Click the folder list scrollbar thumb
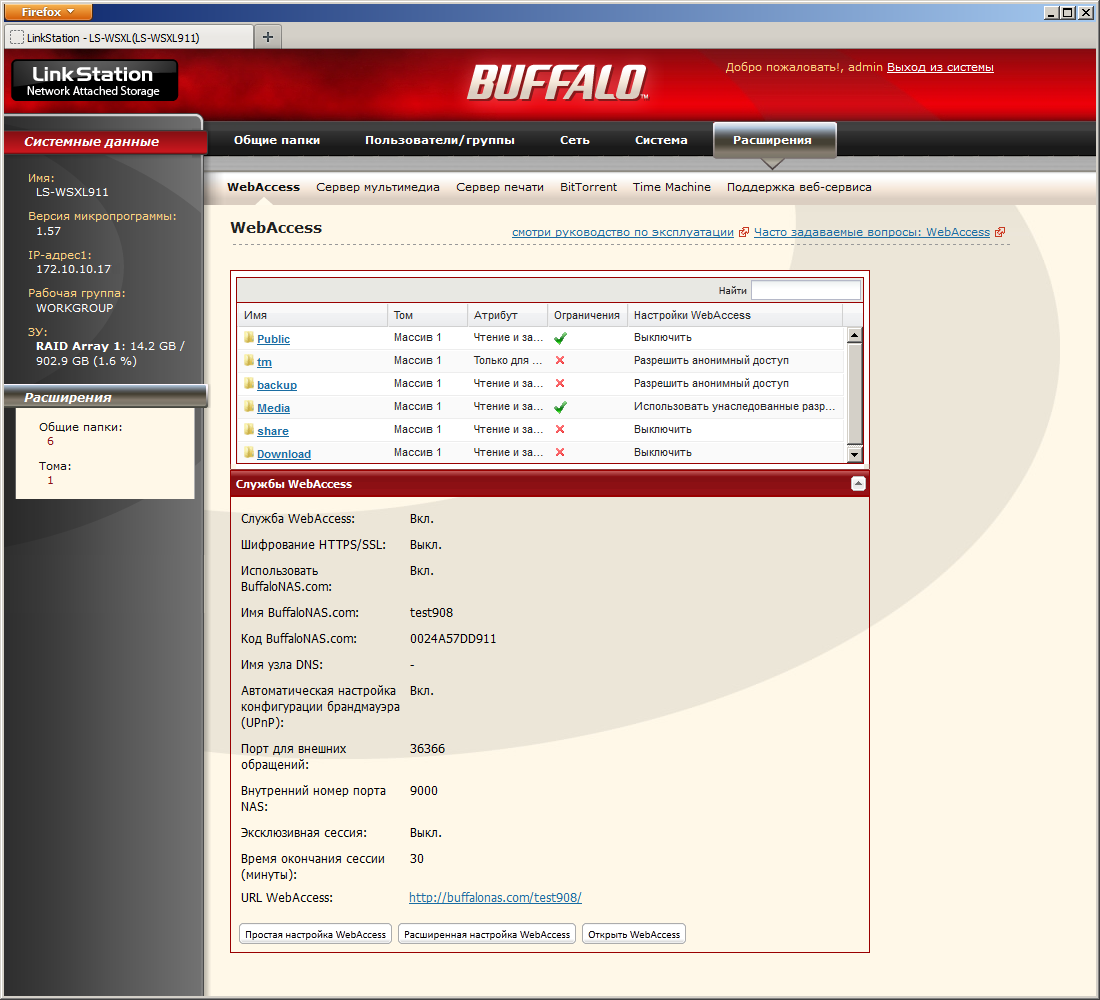 (x=854, y=394)
